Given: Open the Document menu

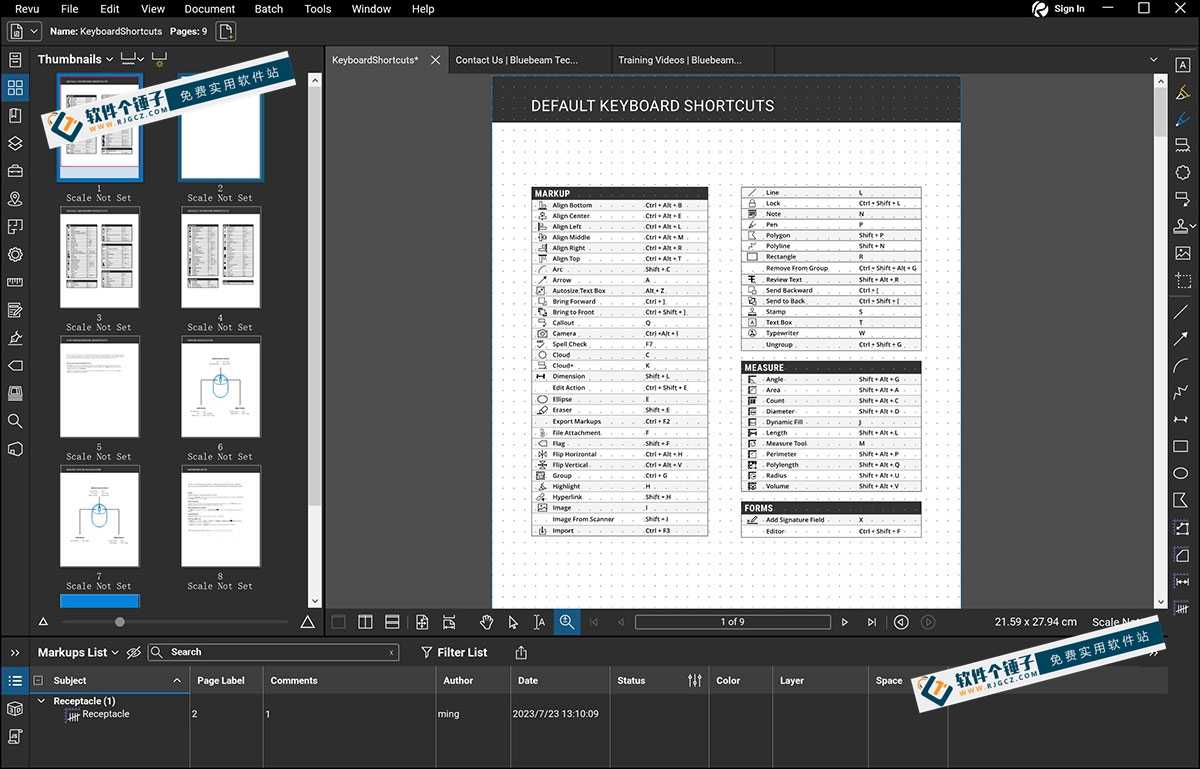Looking at the screenshot, I should click(x=210, y=9).
